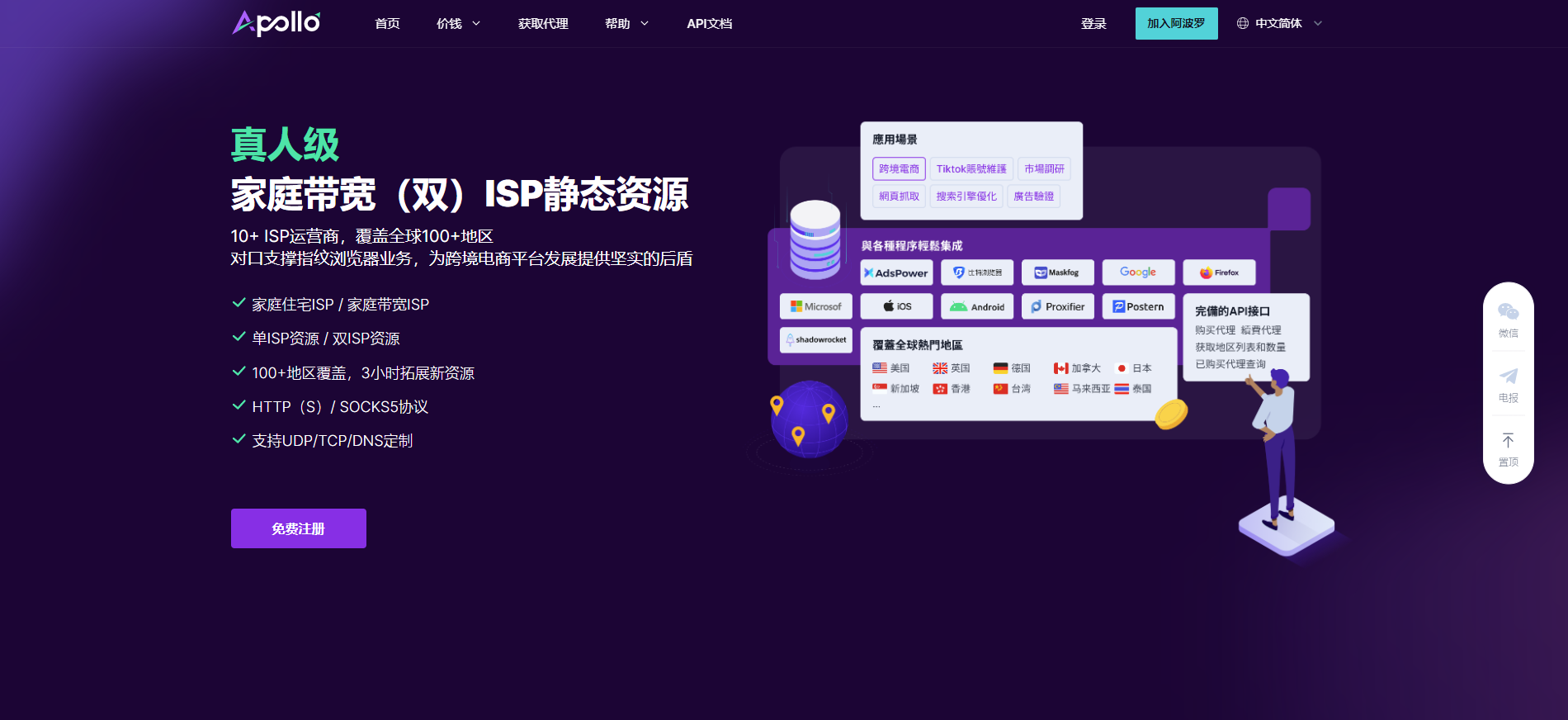1568x720 pixels.
Task: Select the shadowrocket logo tile
Action: point(816,339)
